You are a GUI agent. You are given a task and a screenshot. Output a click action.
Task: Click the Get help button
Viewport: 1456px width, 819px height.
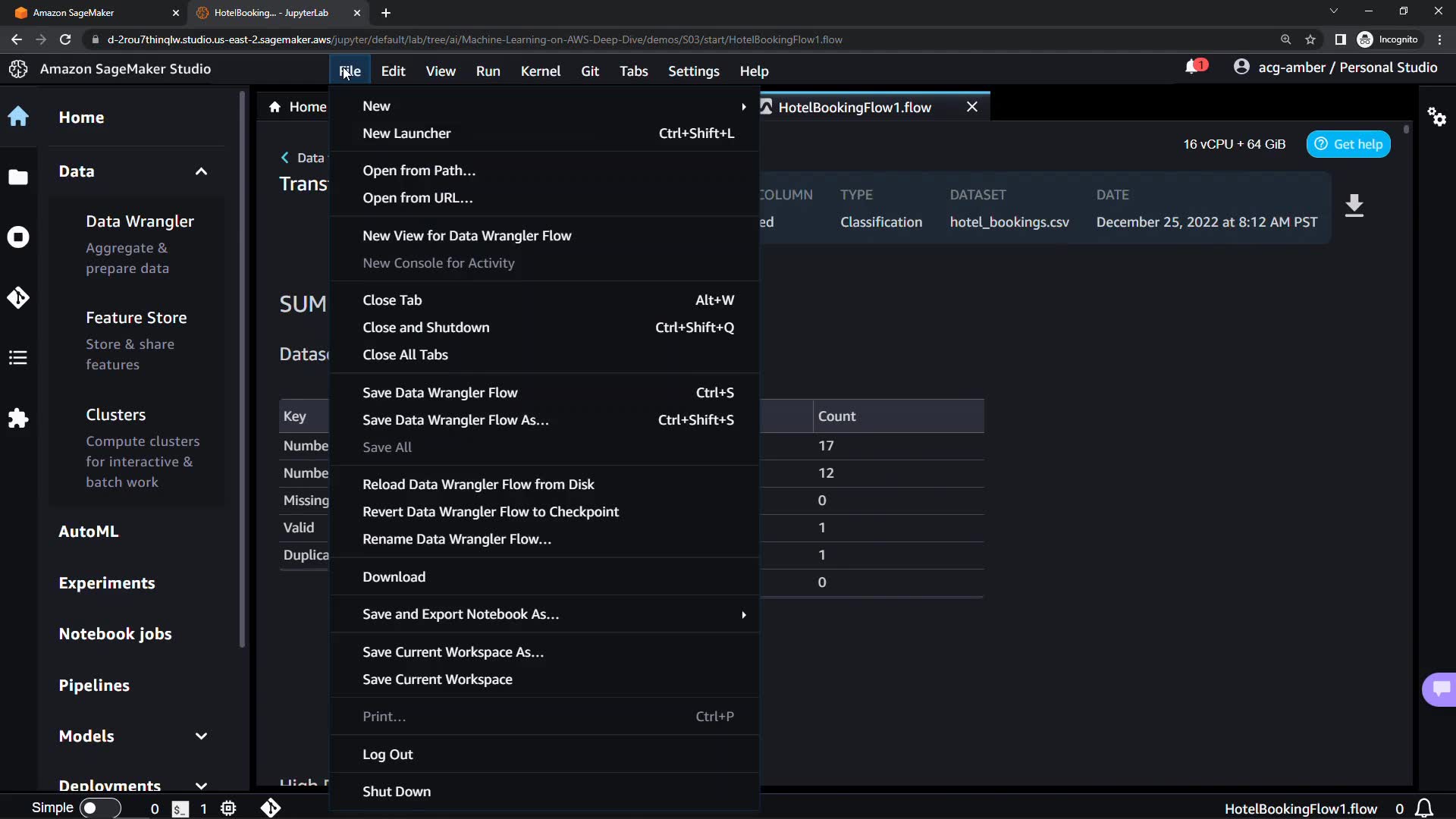pyautogui.click(x=1348, y=144)
